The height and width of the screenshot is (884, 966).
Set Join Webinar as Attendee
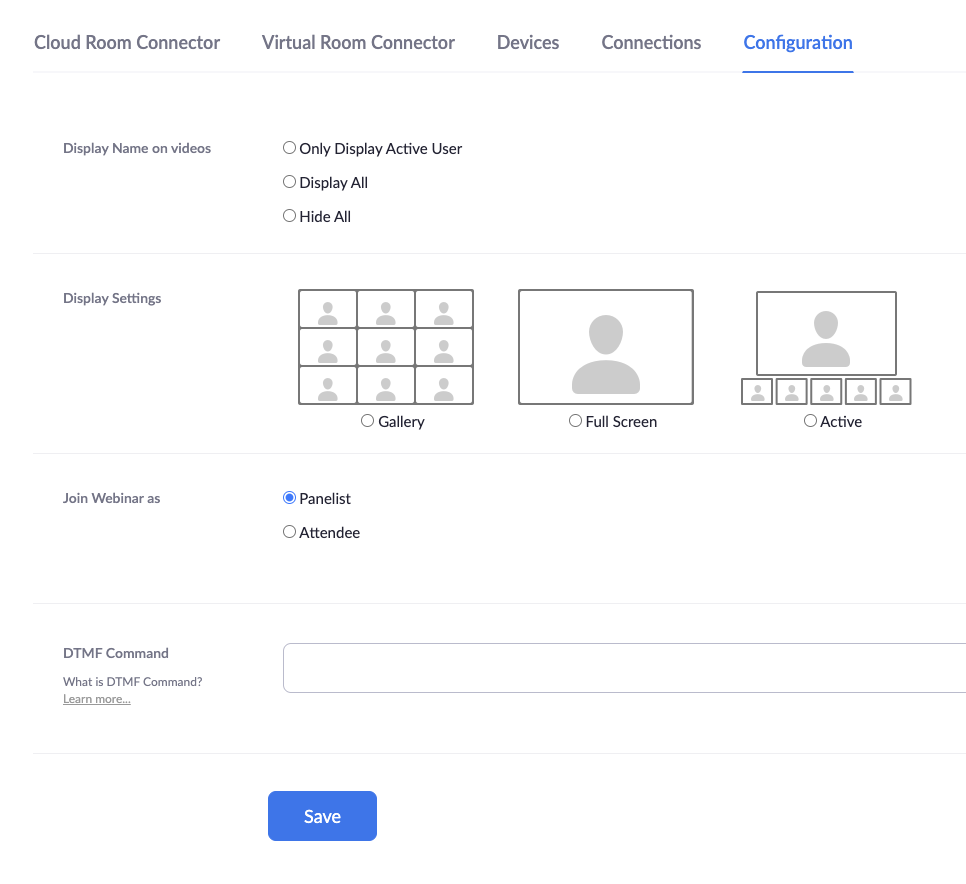[x=289, y=532]
